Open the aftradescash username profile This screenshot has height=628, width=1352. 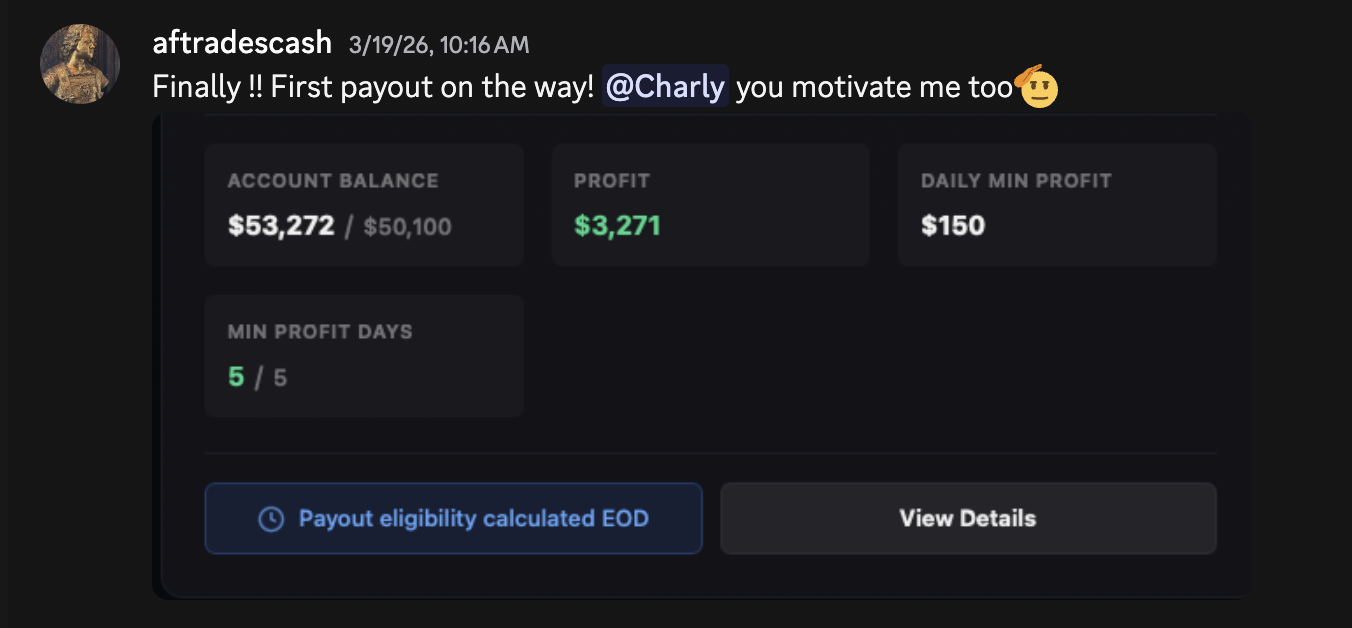click(242, 43)
